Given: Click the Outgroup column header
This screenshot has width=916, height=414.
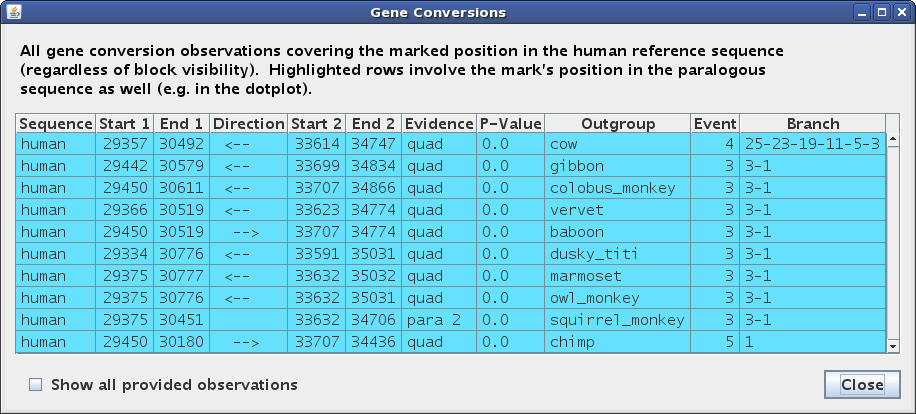Looking at the screenshot, I should pyautogui.click(x=617, y=124).
